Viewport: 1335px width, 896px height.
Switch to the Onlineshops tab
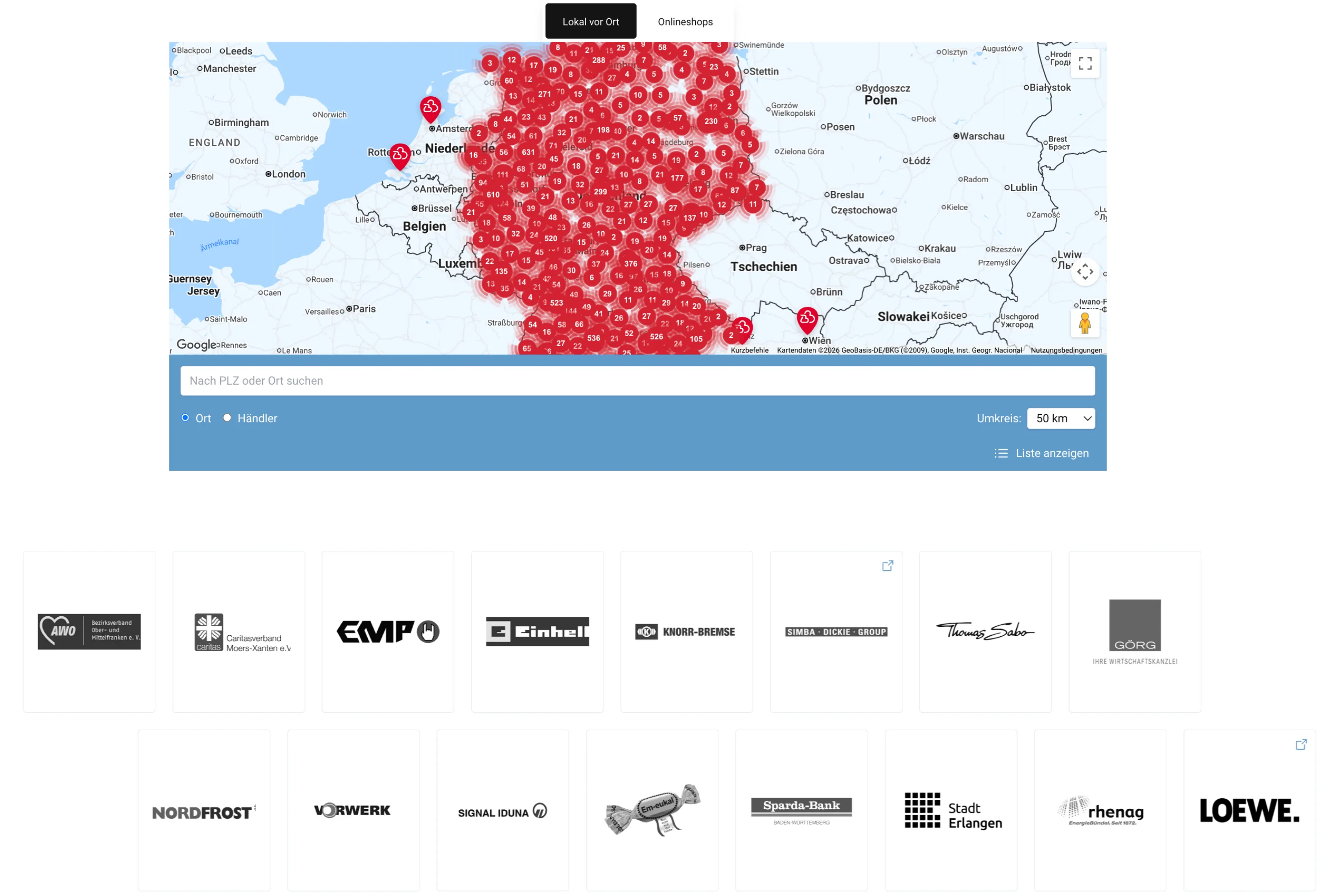685,22
